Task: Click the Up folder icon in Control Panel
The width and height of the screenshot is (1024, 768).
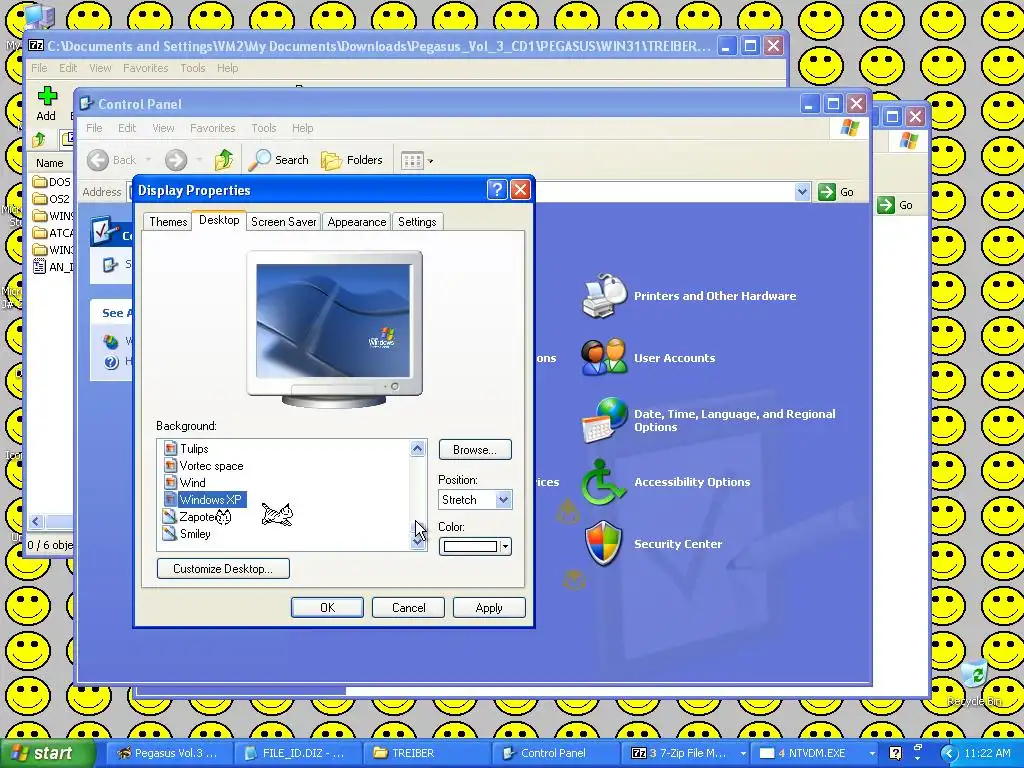Action: coord(224,159)
